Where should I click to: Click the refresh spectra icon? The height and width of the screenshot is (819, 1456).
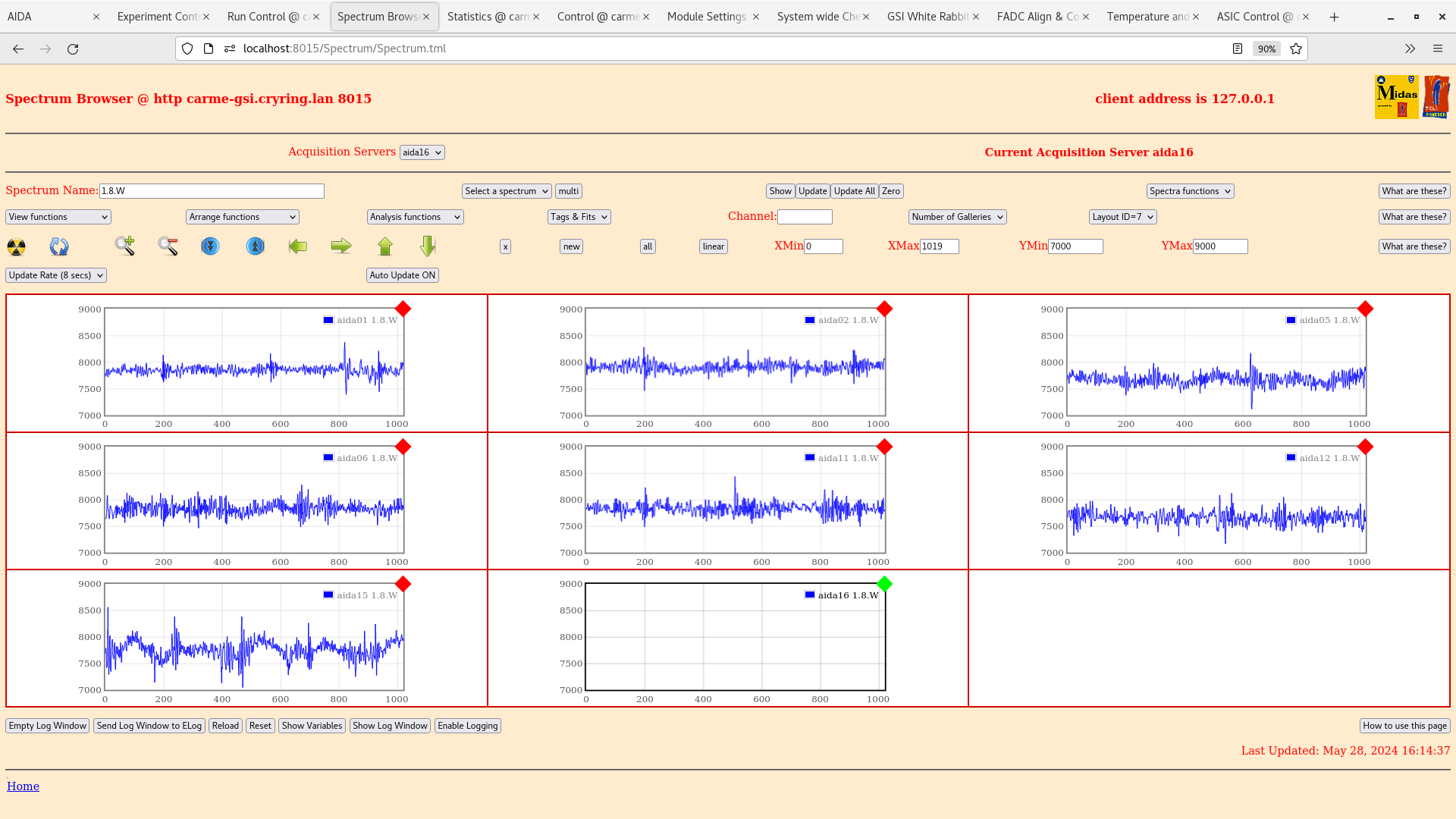[x=59, y=246]
